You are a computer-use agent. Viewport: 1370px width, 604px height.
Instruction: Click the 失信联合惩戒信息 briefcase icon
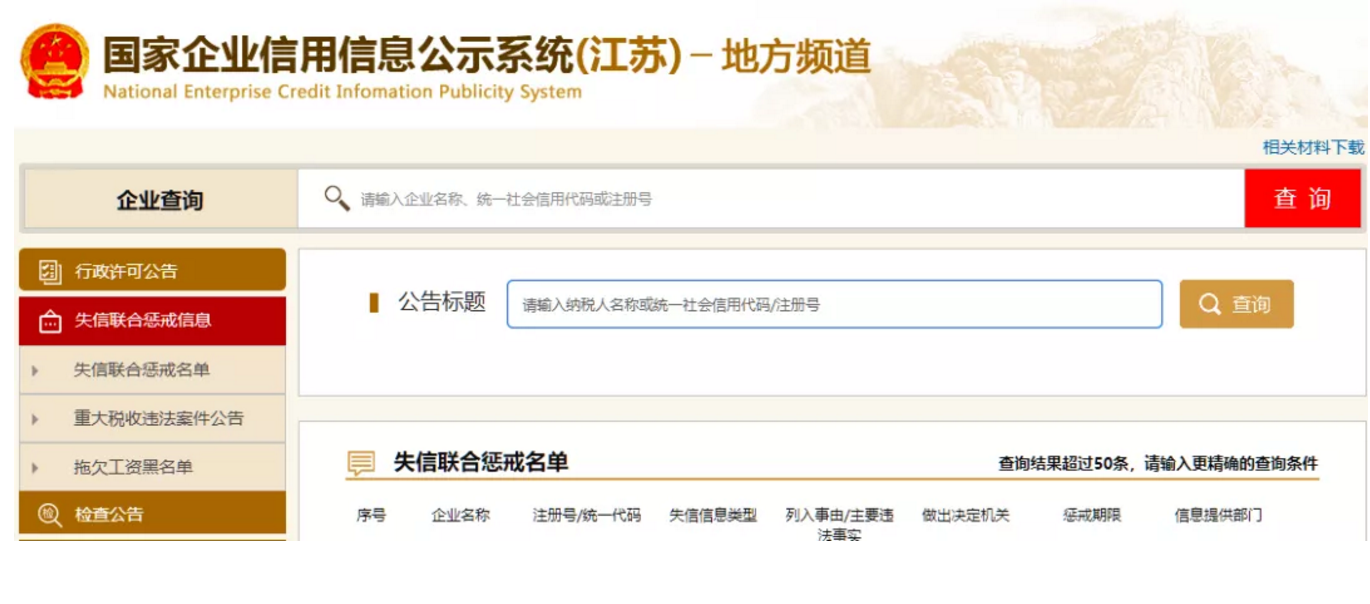point(49,321)
